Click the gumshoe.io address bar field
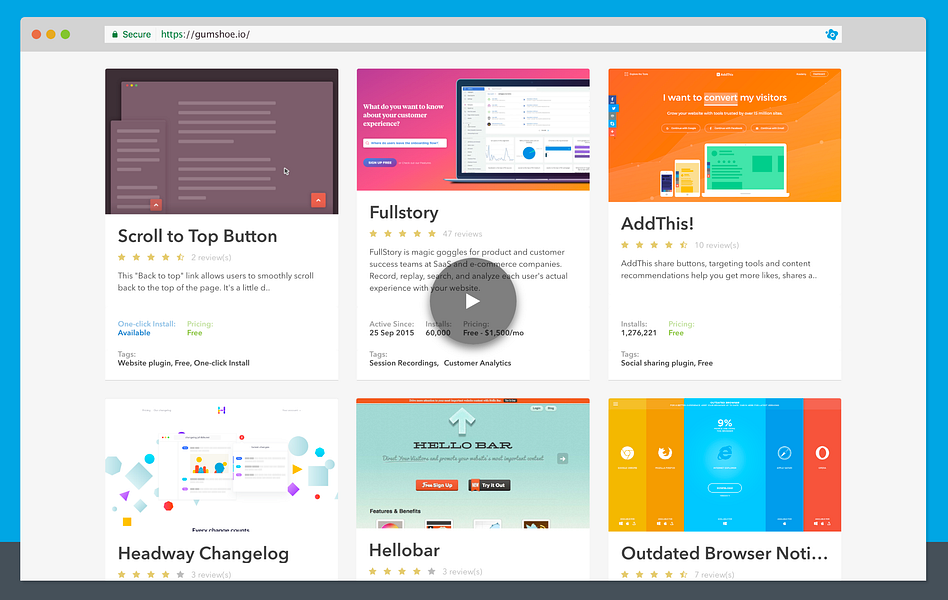Image resolution: width=948 pixels, height=600 pixels. point(300,33)
